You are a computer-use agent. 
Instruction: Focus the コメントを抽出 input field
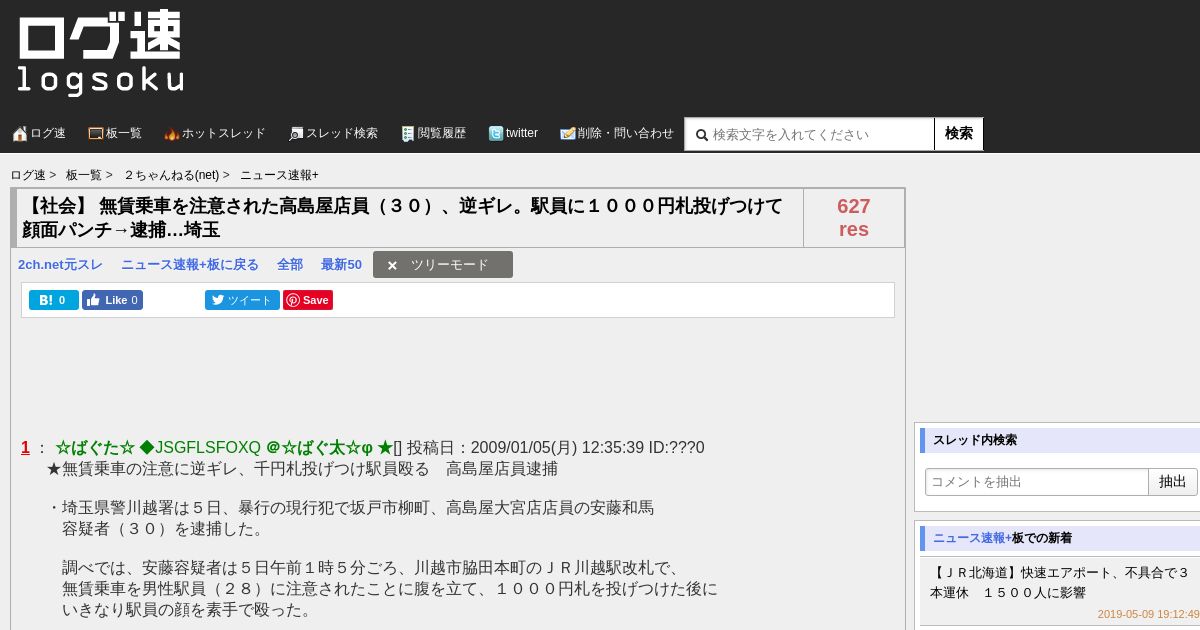(1037, 482)
